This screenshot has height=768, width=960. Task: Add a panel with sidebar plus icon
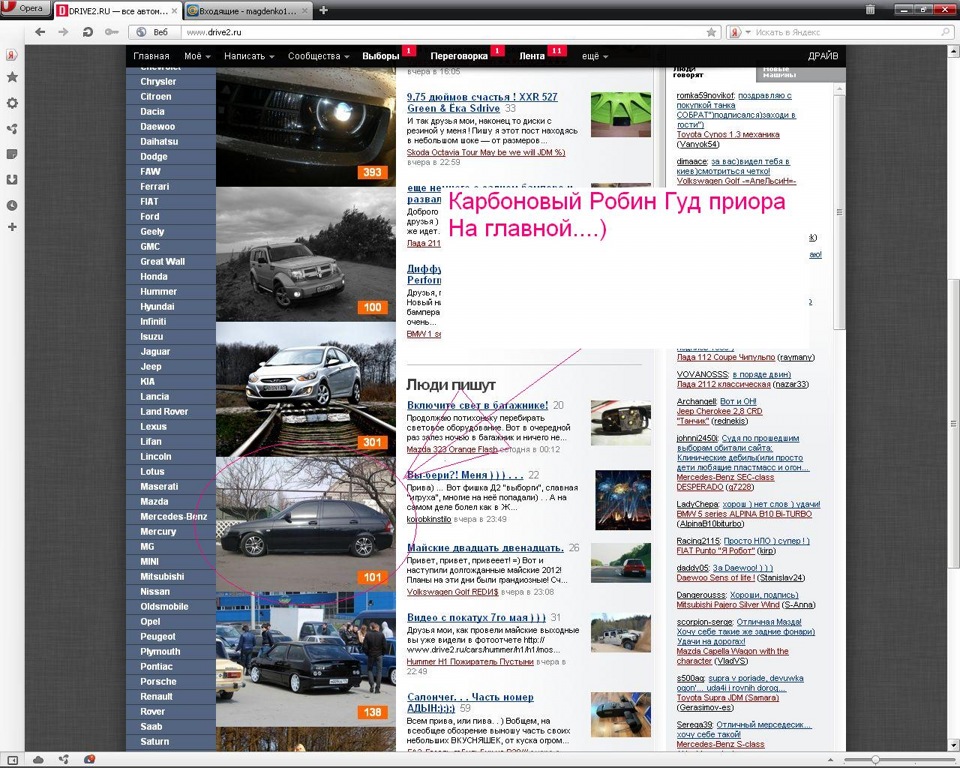tap(12, 227)
